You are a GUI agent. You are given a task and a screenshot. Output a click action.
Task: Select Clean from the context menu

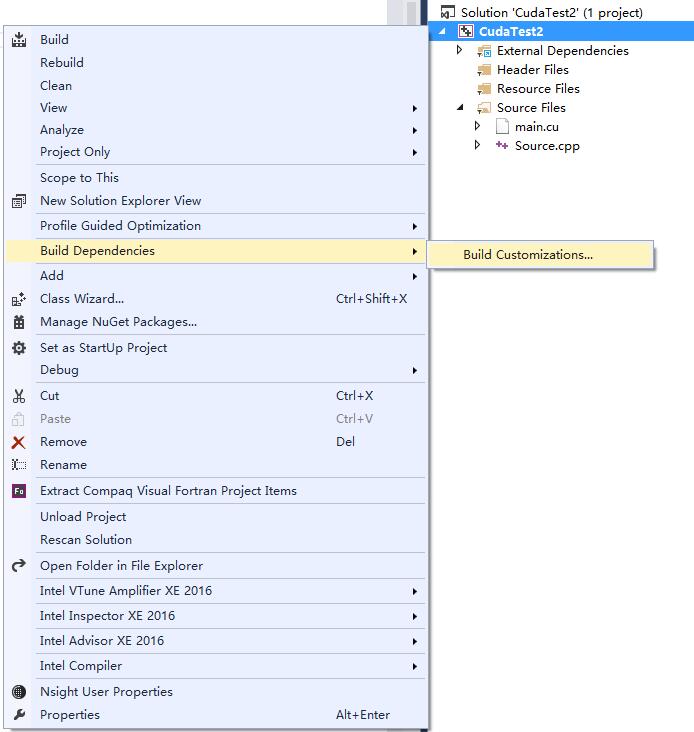tap(216, 86)
